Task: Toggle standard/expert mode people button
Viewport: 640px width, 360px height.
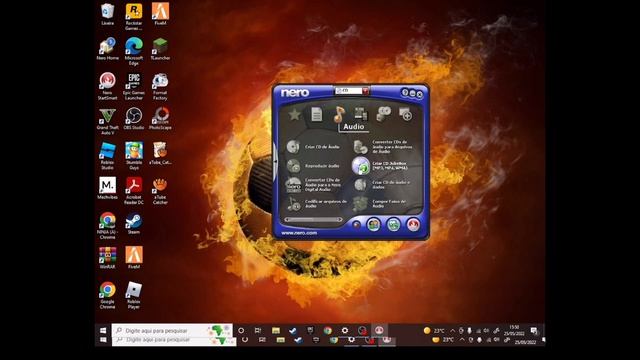Action: pos(373,224)
